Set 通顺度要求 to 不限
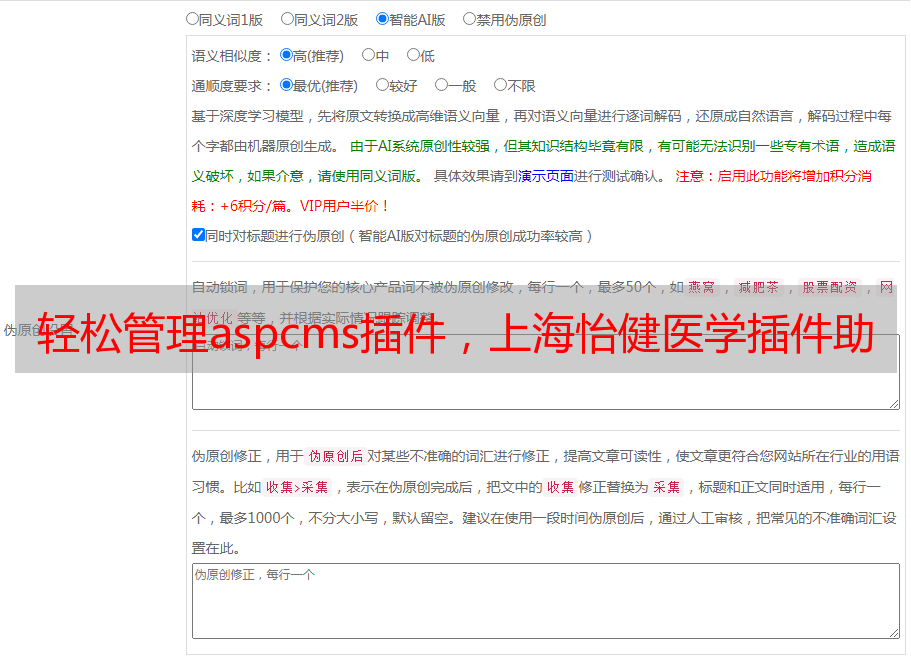Image resolution: width=911 pixels, height=658 pixels. 500,85
